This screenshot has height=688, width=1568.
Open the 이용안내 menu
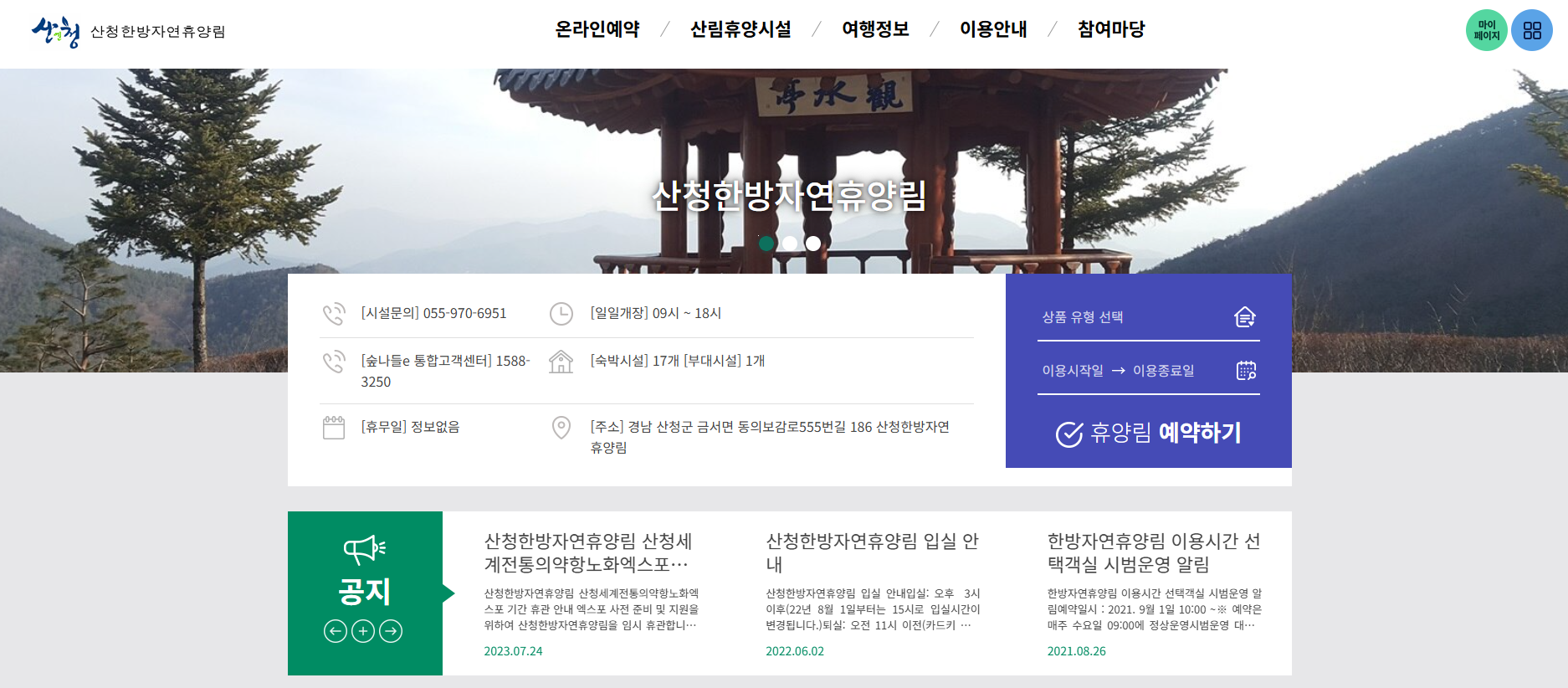[x=993, y=29]
